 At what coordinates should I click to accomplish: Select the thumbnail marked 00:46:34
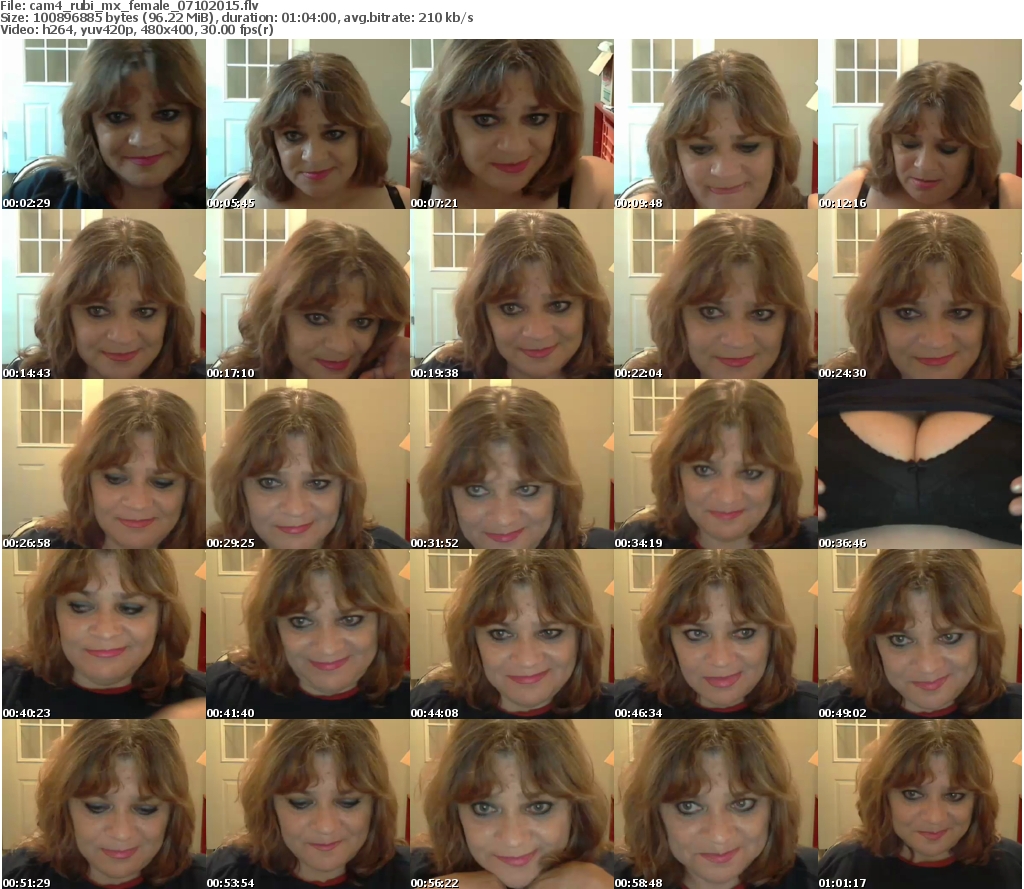[x=716, y=634]
